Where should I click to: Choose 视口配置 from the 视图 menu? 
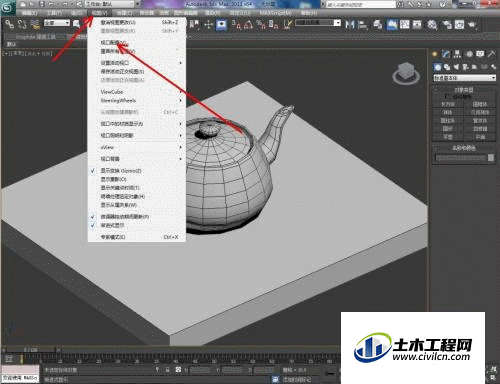pos(137,43)
